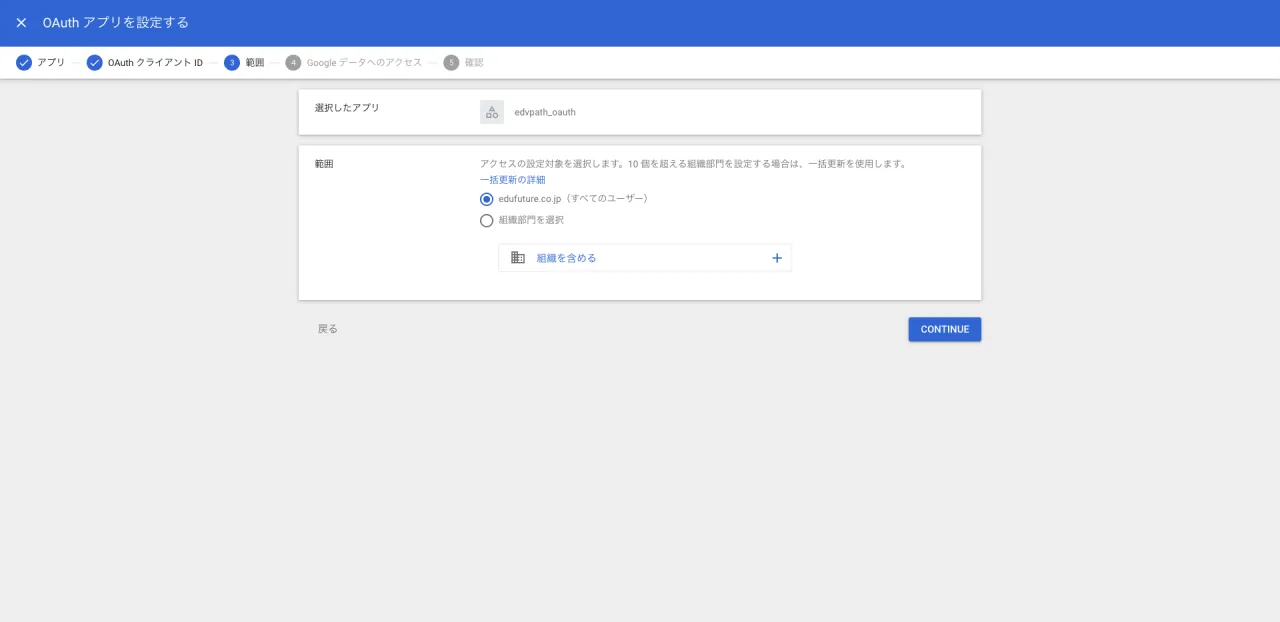Click the step number 5 circle
The width and height of the screenshot is (1280, 622).
[451, 63]
